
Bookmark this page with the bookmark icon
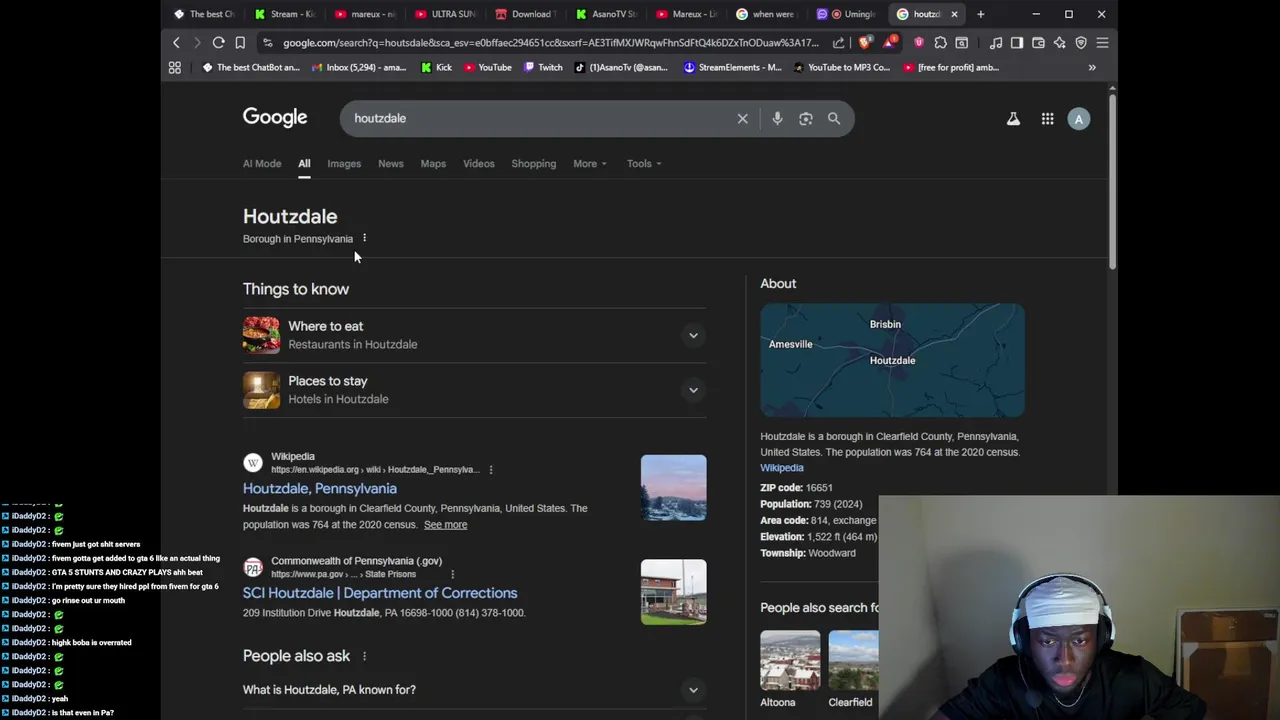pyautogui.click(x=240, y=43)
